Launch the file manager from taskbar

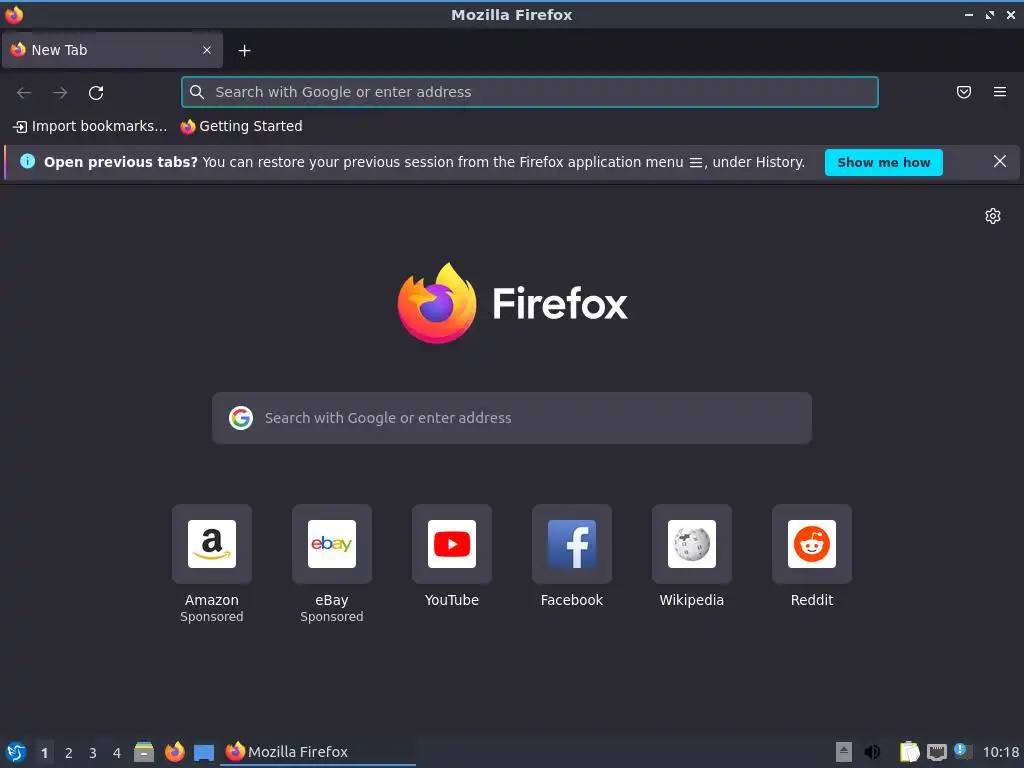(144, 752)
